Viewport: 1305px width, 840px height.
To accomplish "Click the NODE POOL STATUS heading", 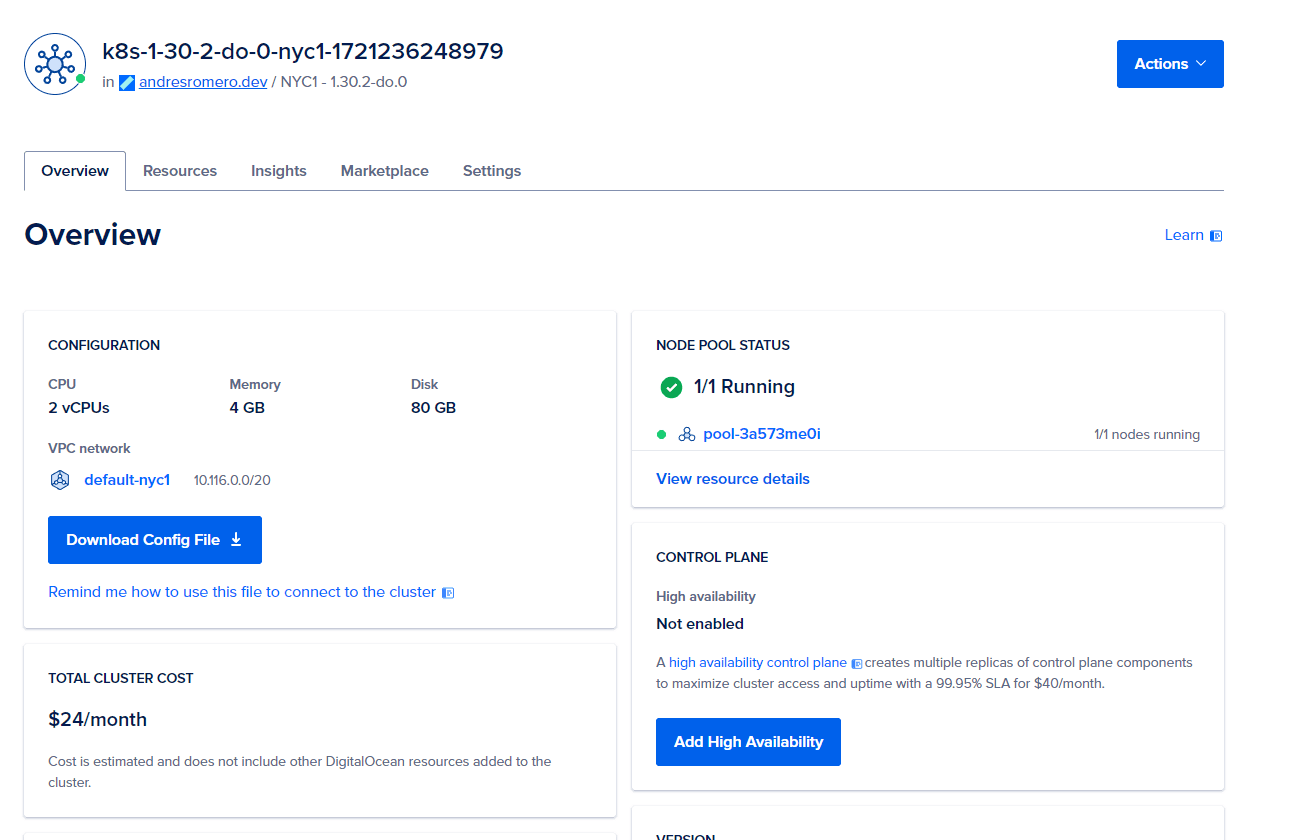I will (x=723, y=345).
